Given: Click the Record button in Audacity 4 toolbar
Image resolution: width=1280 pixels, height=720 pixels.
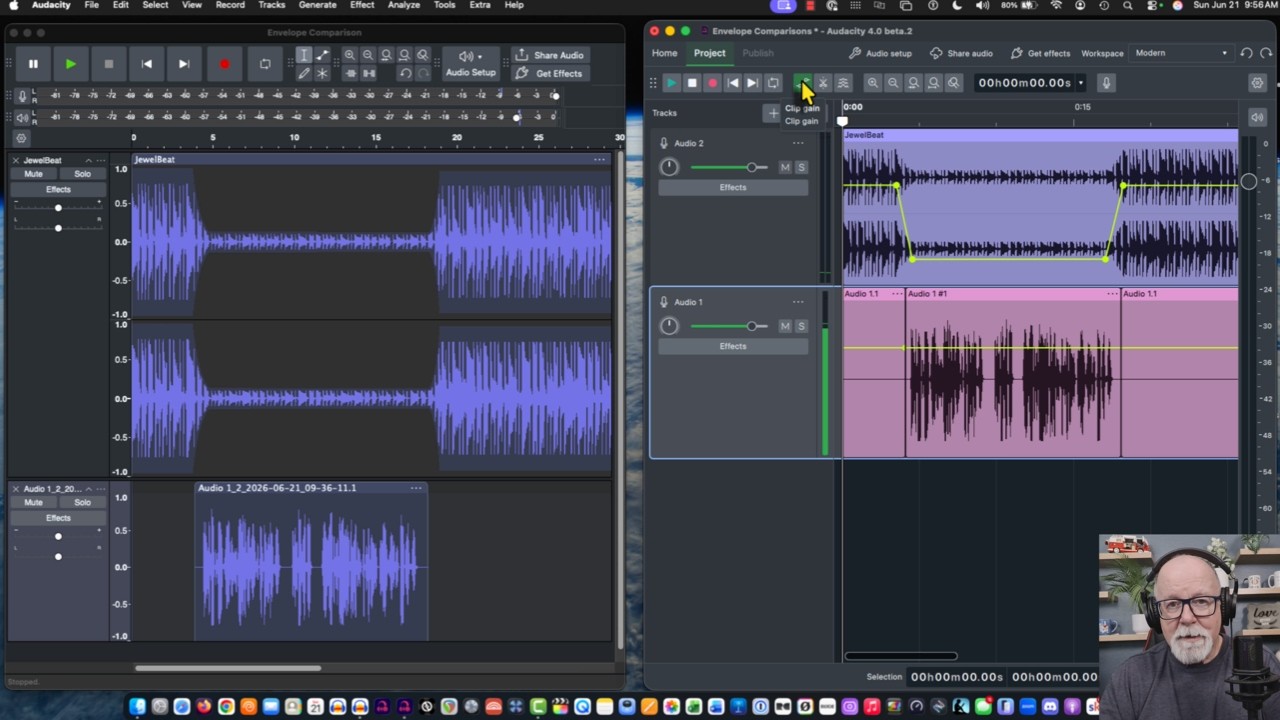Looking at the screenshot, I should point(712,83).
